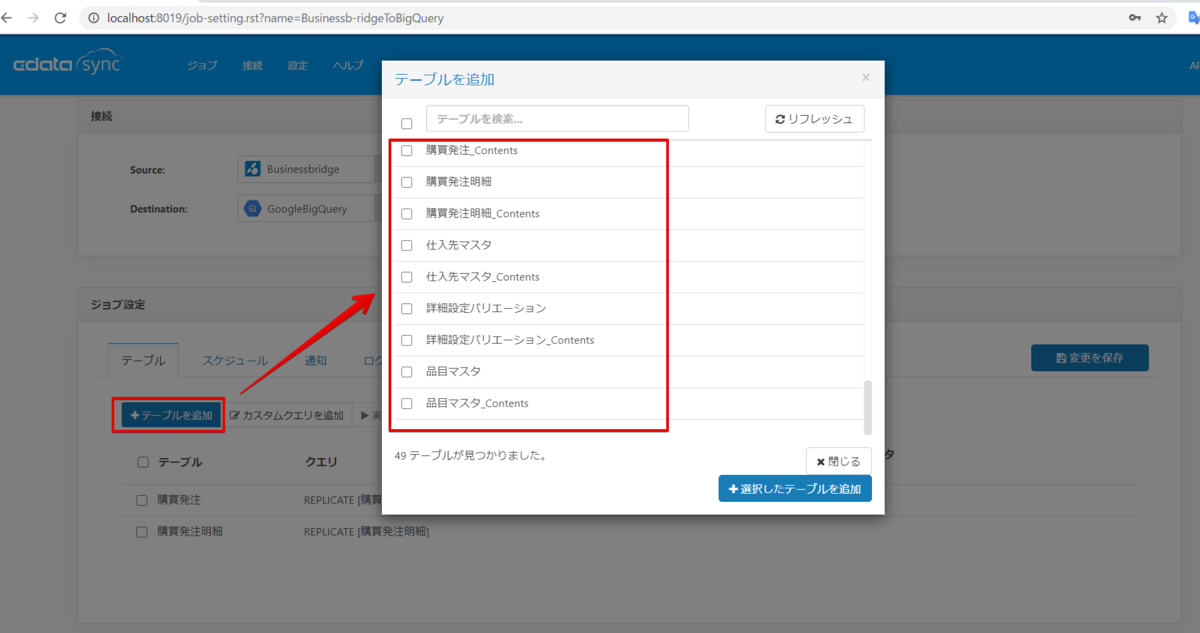The width and height of the screenshot is (1200, 633).
Task: Open the 設定 menu item
Action: point(297,65)
